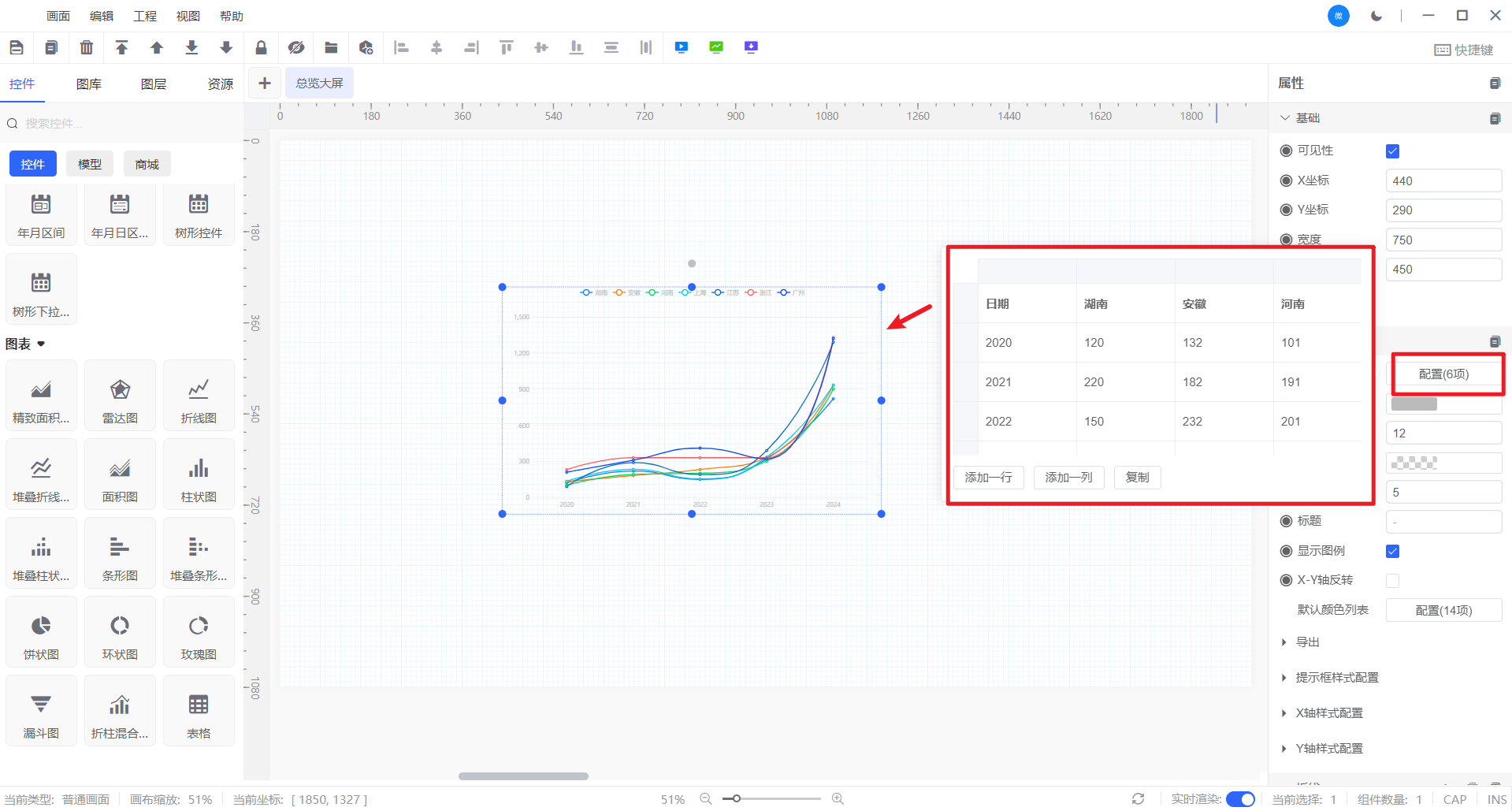Image resolution: width=1512 pixels, height=811 pixels.
Task: Expand the 导出 section
Action: point(1307,642)
